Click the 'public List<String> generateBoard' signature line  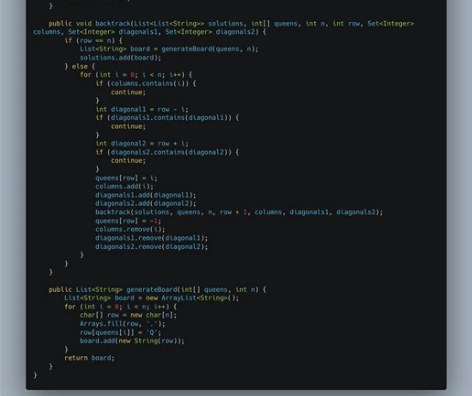157,290
